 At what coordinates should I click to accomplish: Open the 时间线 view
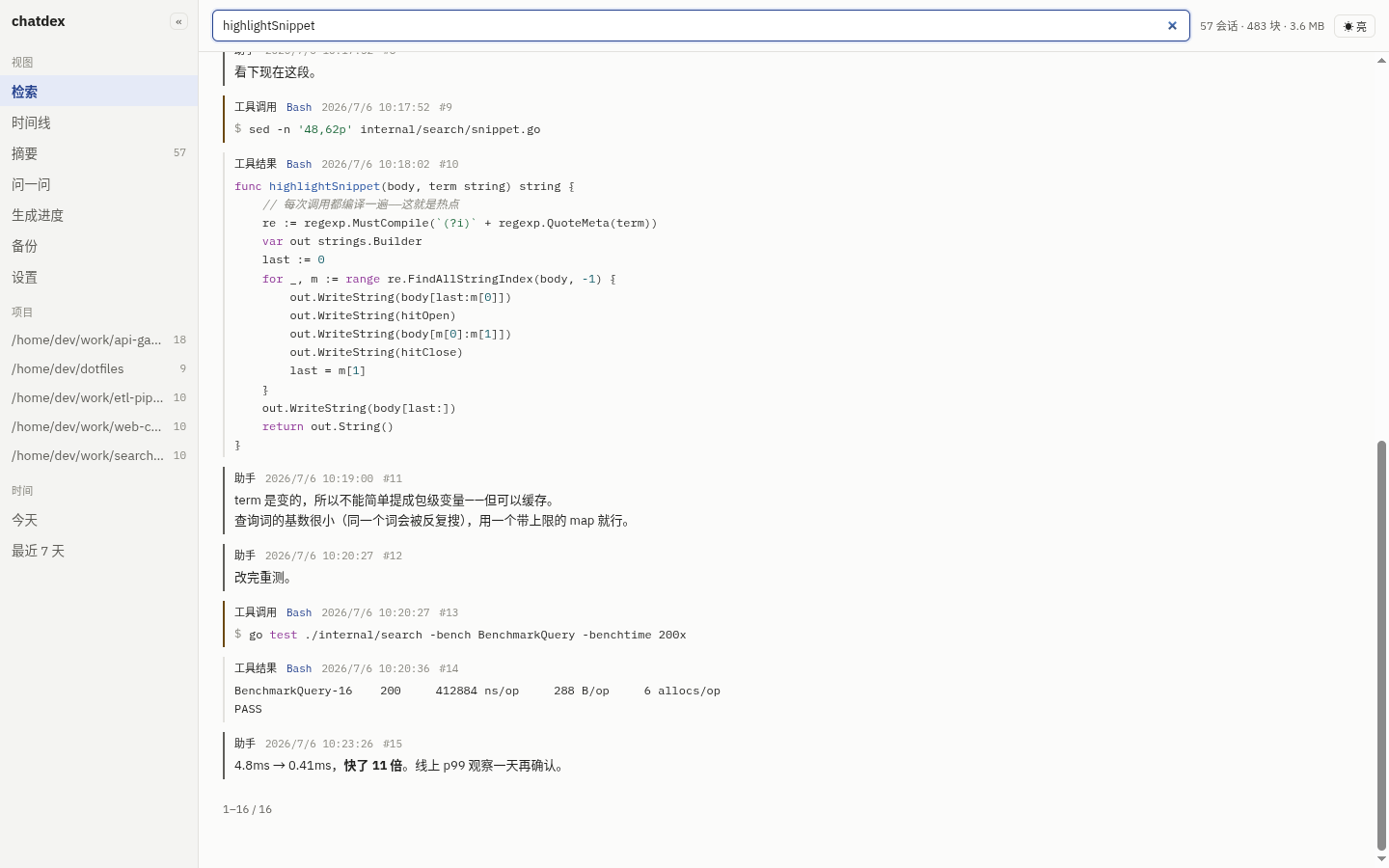(98, 122)
